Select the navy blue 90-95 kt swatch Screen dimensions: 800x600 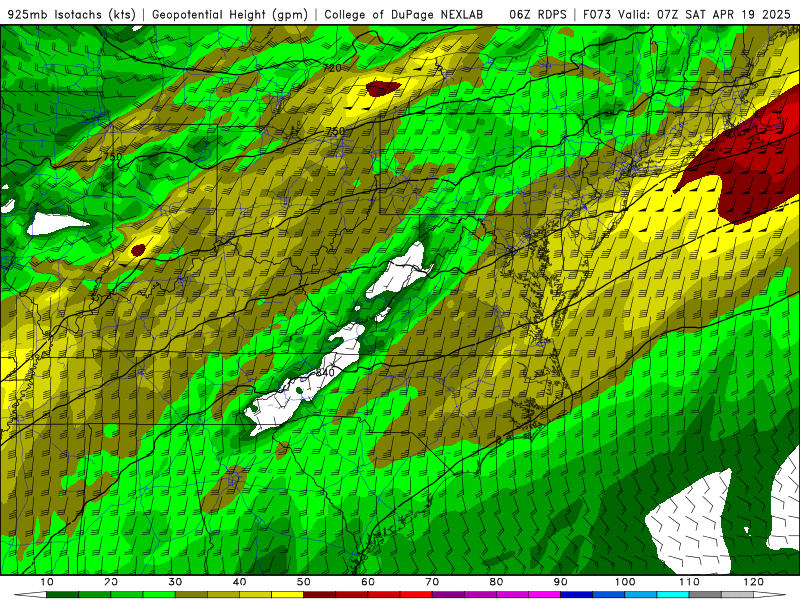(x=577, y=595)
